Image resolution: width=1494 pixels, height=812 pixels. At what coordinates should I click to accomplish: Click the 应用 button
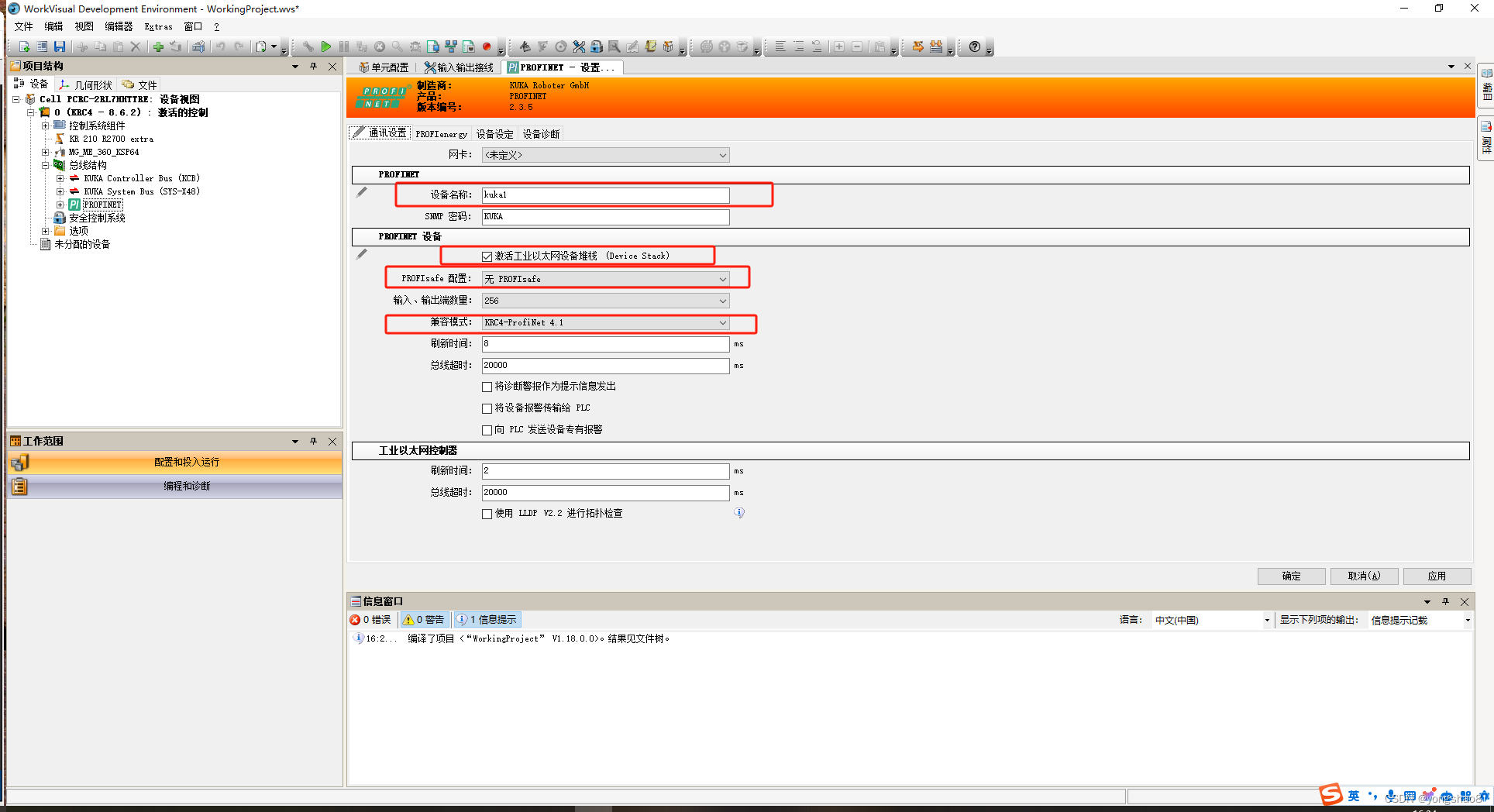click(x=1437, y=576)
